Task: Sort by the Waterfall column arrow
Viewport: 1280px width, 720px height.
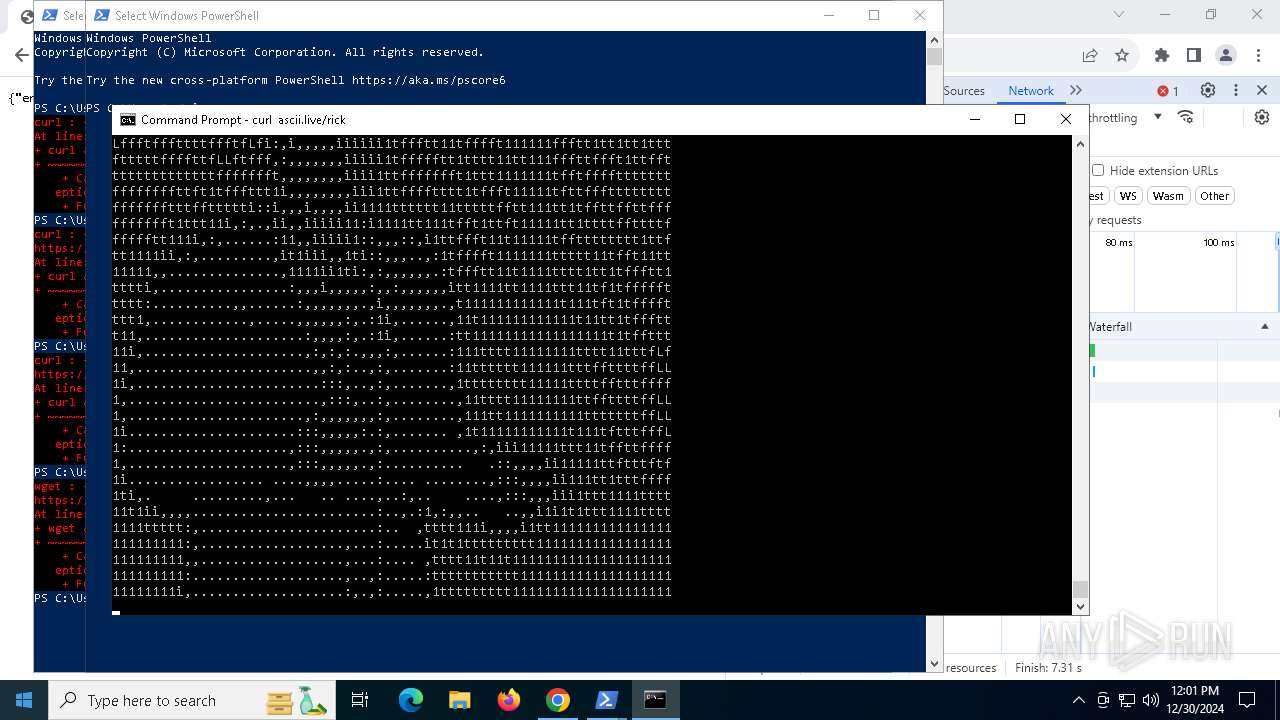Action: coord(1264,327)
